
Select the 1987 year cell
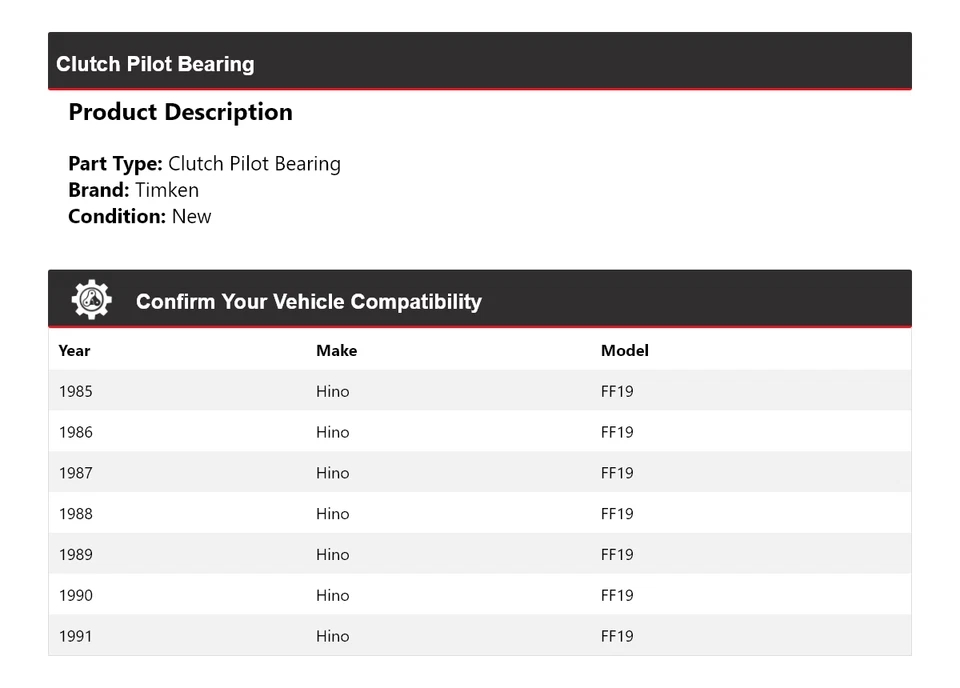pyautogui.click(x=75, y=473)
